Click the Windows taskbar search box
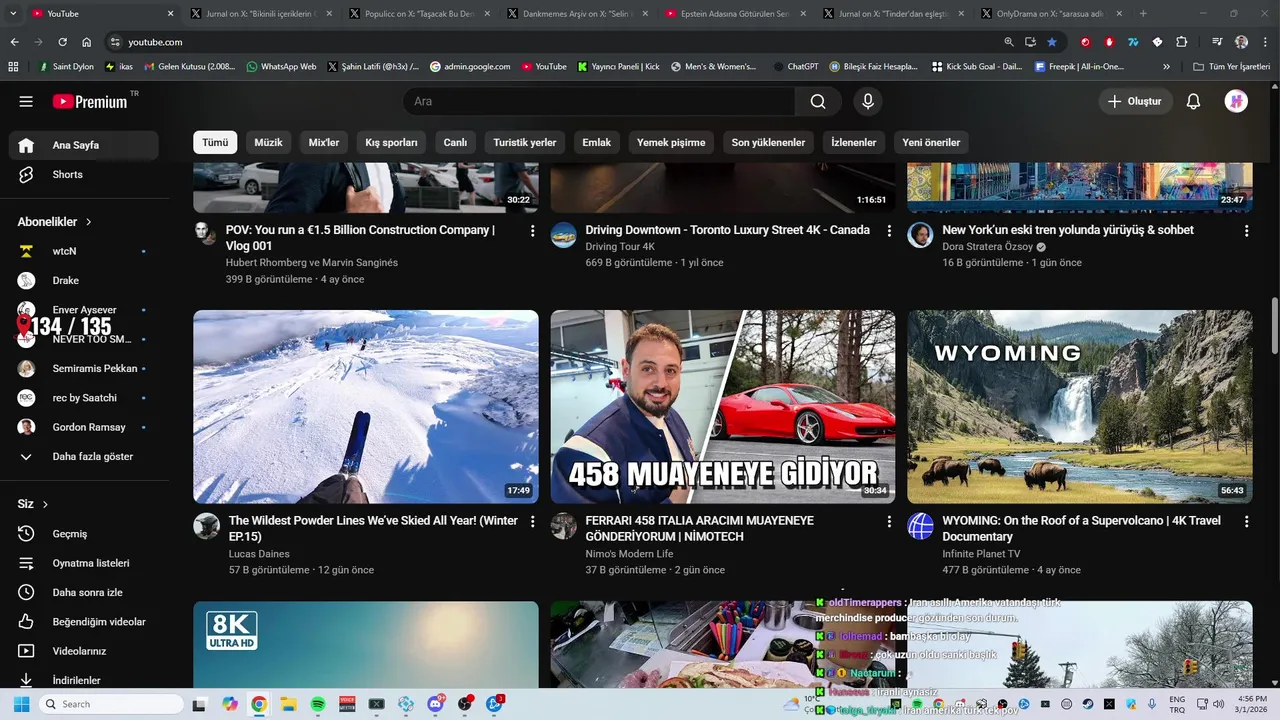The height and width of the screenshot is (720, 1280). click(111, 704)
